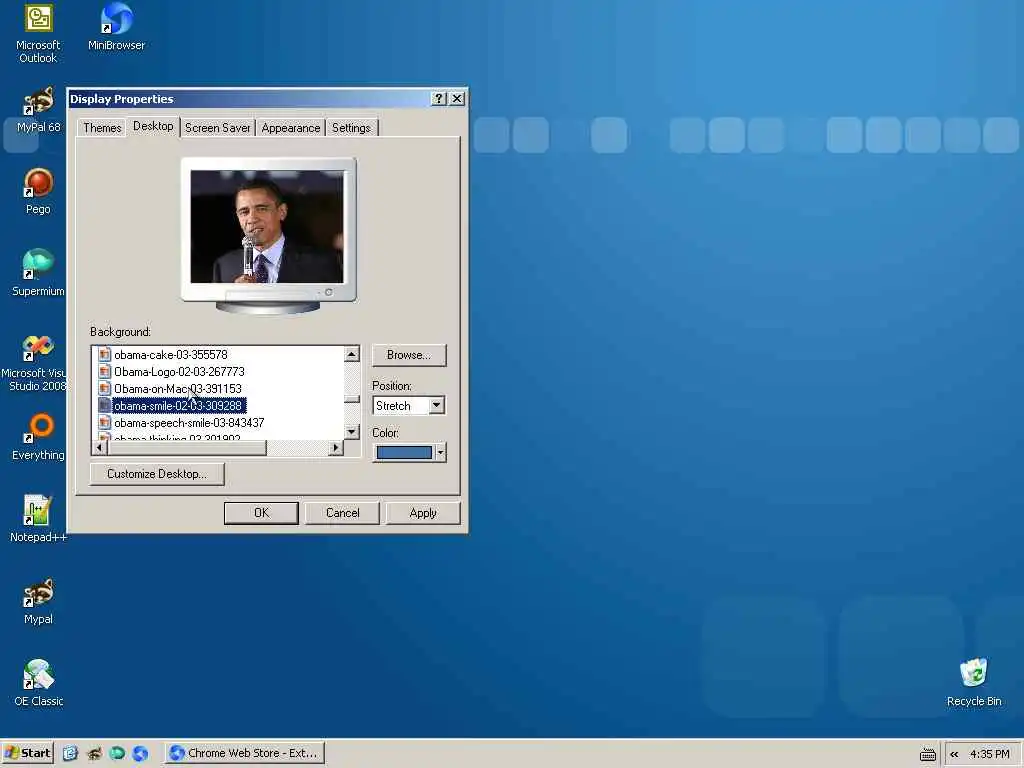Launch Mypal raccoon icon in quick launch
The height and width of the screenshot is (768, 1024).
pyautogui.click(x=94, y=753)
